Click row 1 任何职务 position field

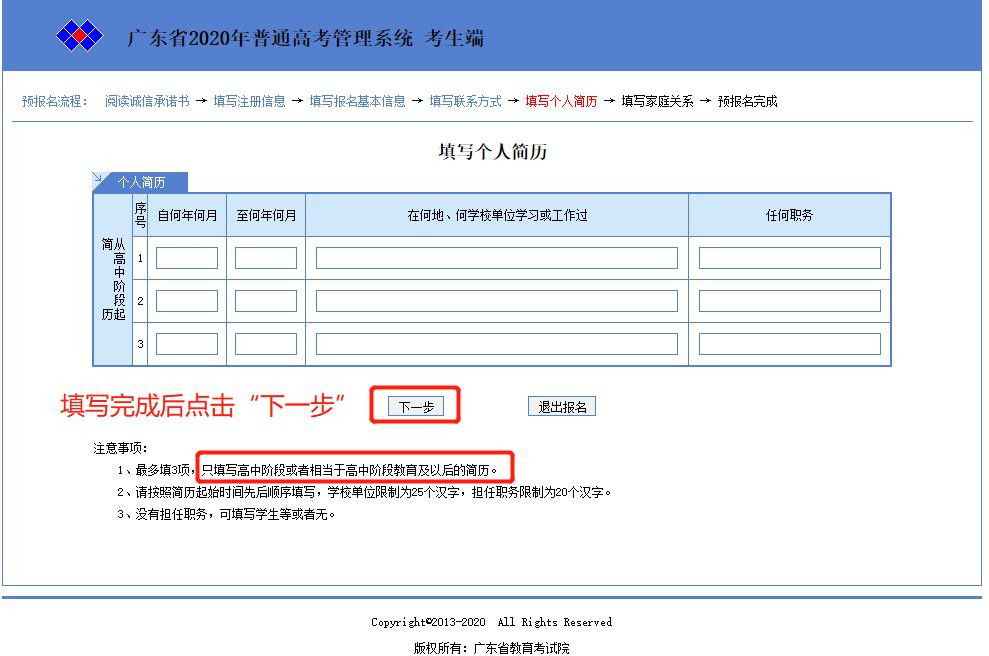[x=789, y=258]
